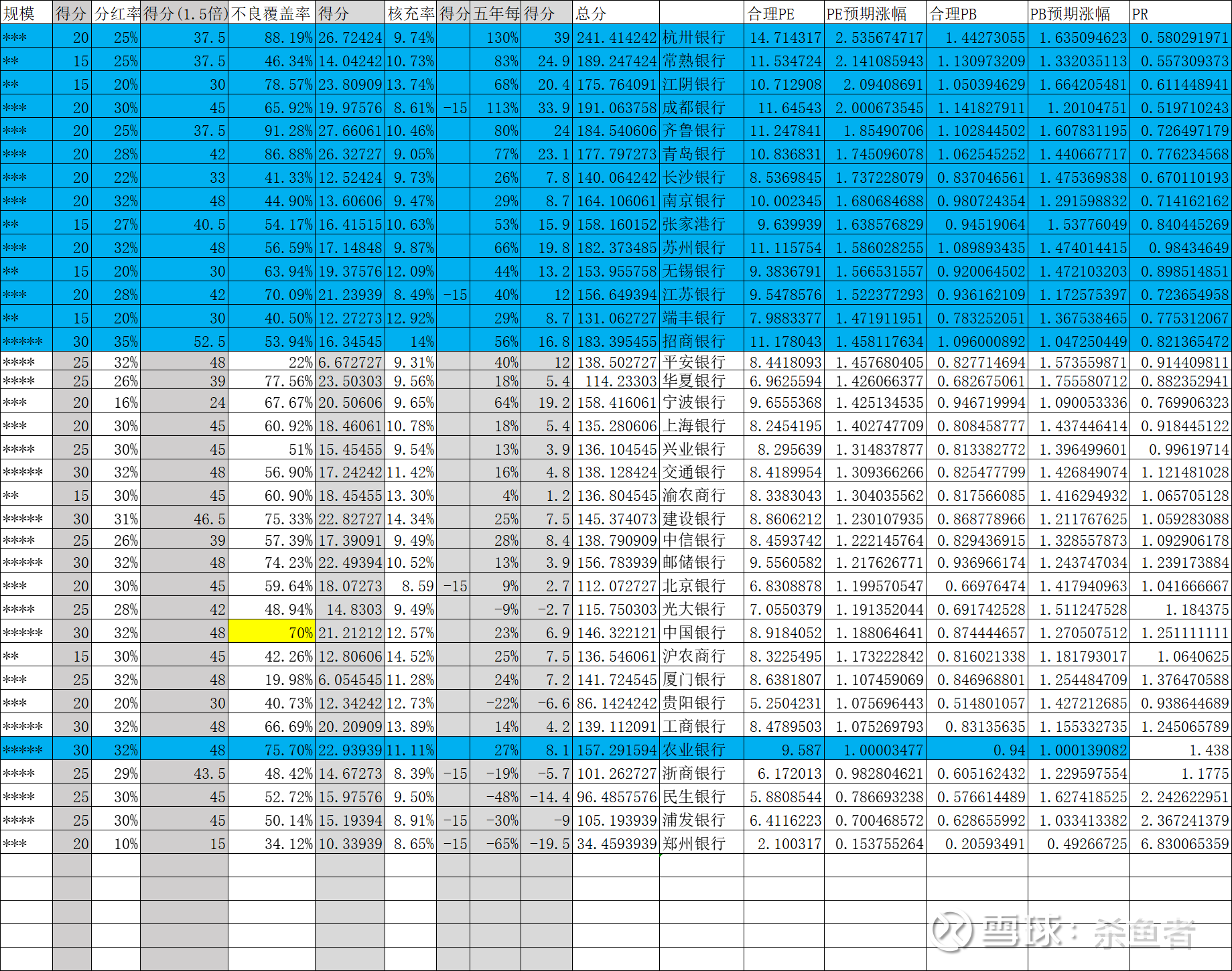Select the 合理PB column header
Image resolution: width=1232 pixels, height=971 pixels.
click(x=977, y=13)
